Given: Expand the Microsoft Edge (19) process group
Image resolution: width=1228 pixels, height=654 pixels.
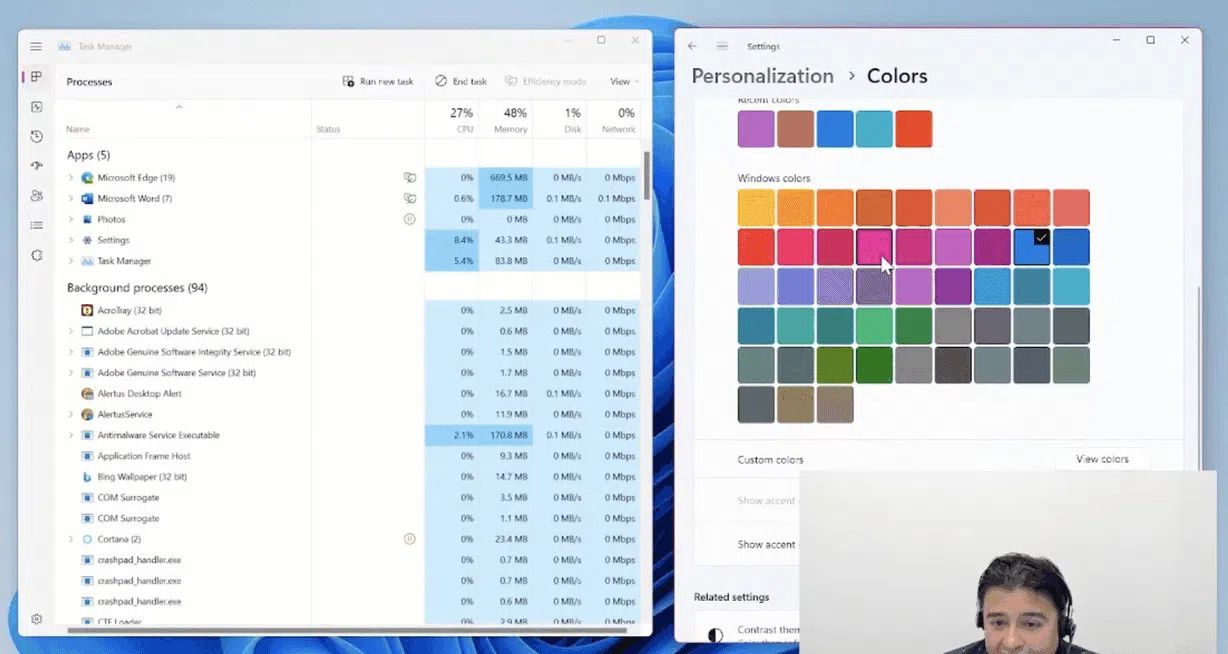Looking at the screenshot, I should (x=71, y=177).
